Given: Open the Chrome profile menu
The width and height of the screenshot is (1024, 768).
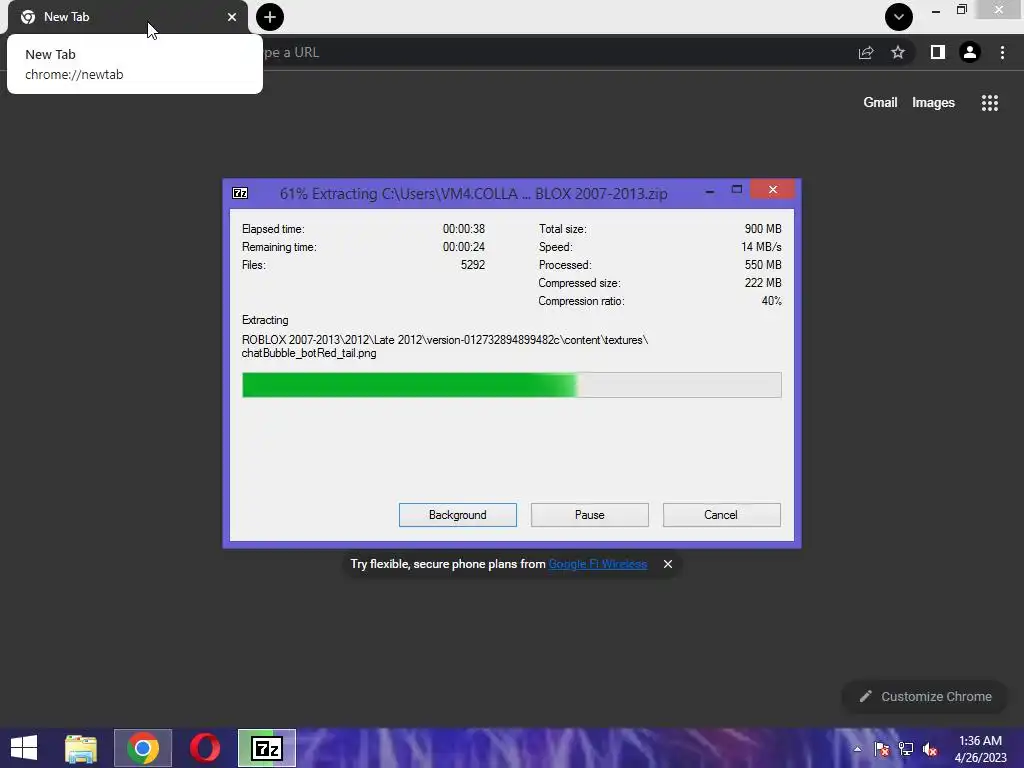Looking at the screenshot, I should click(x=970, y=52).
